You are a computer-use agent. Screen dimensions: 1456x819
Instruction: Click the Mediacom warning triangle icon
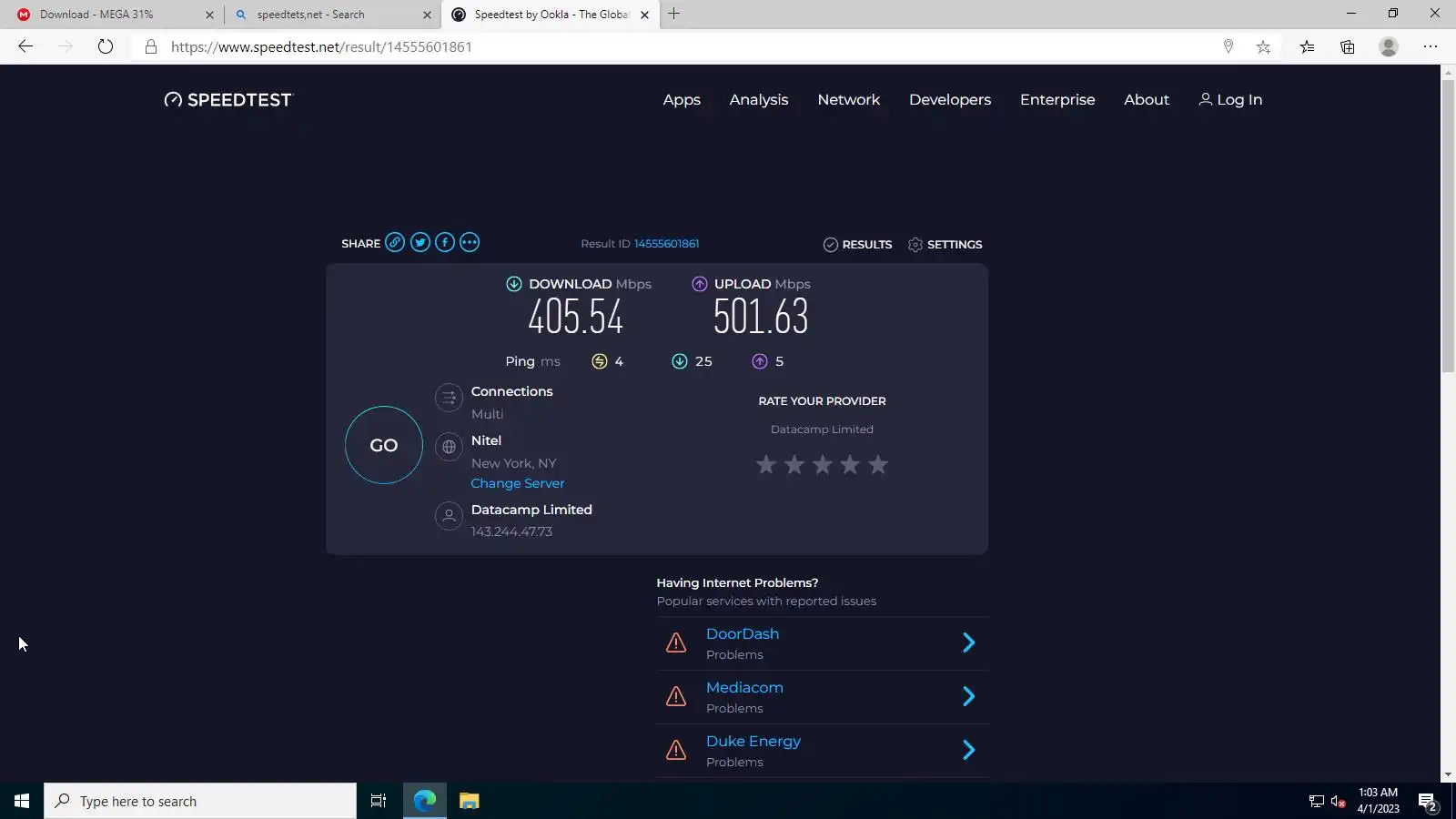pyautogui.click(x=676, y=697)
